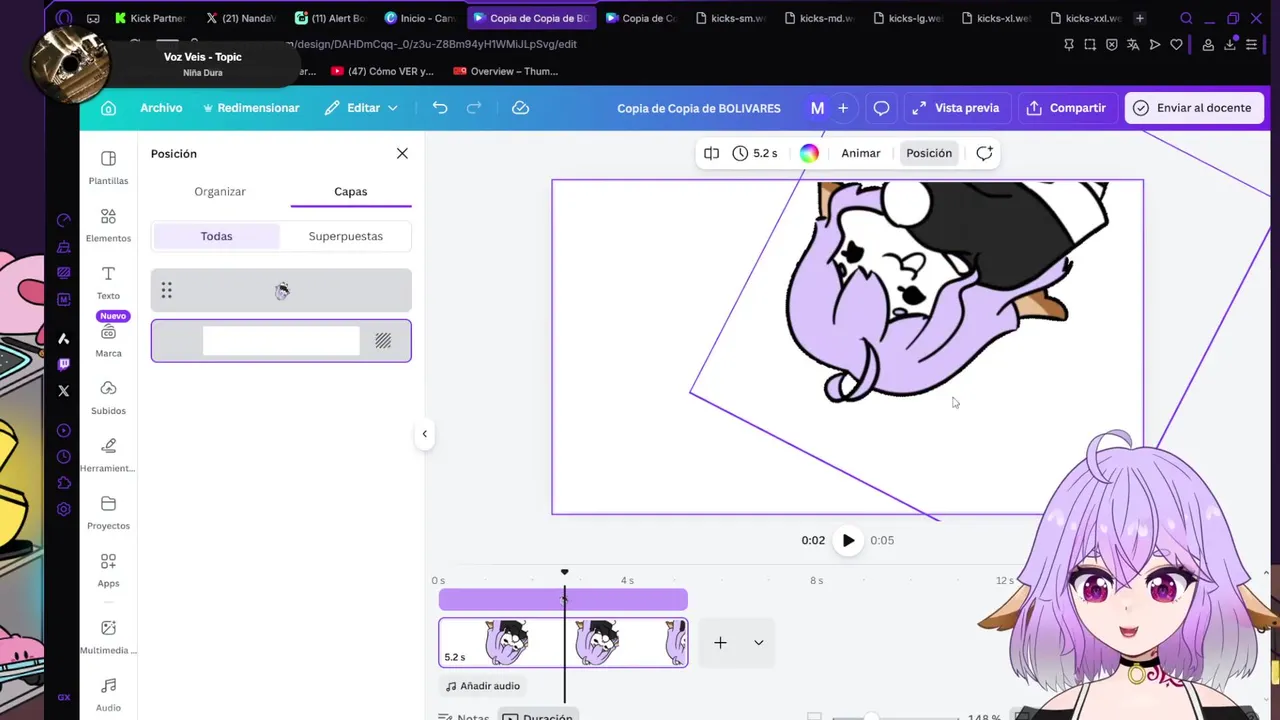Show Todas layers filter
Screen dimensions: 1280x720
coord(216,236)
